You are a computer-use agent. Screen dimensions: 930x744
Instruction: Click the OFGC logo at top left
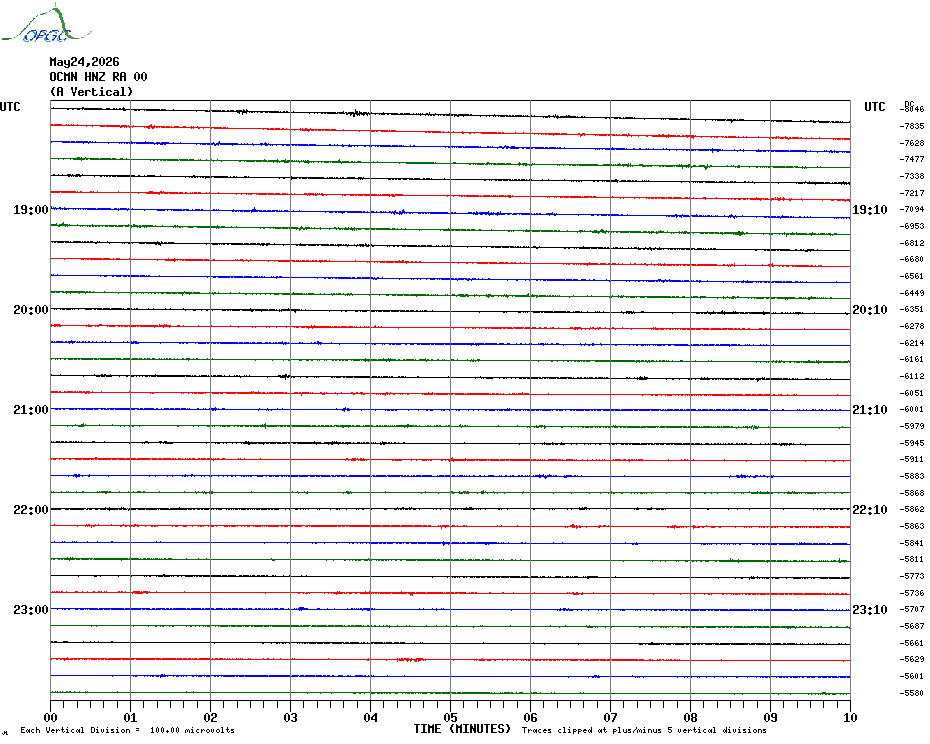(x=47, y=24)
